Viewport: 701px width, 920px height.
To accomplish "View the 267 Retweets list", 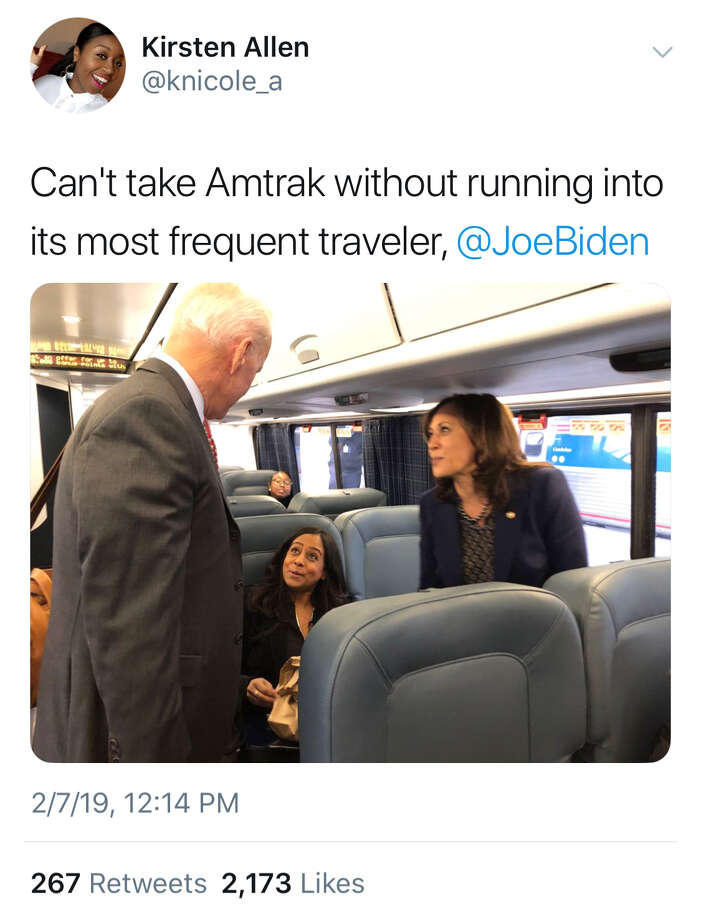I will (x=118, y=883).
